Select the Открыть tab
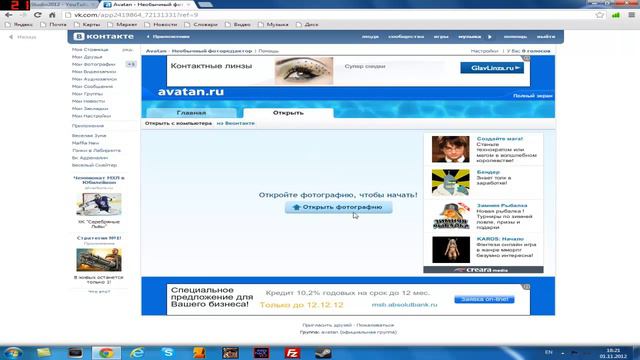 288,113
